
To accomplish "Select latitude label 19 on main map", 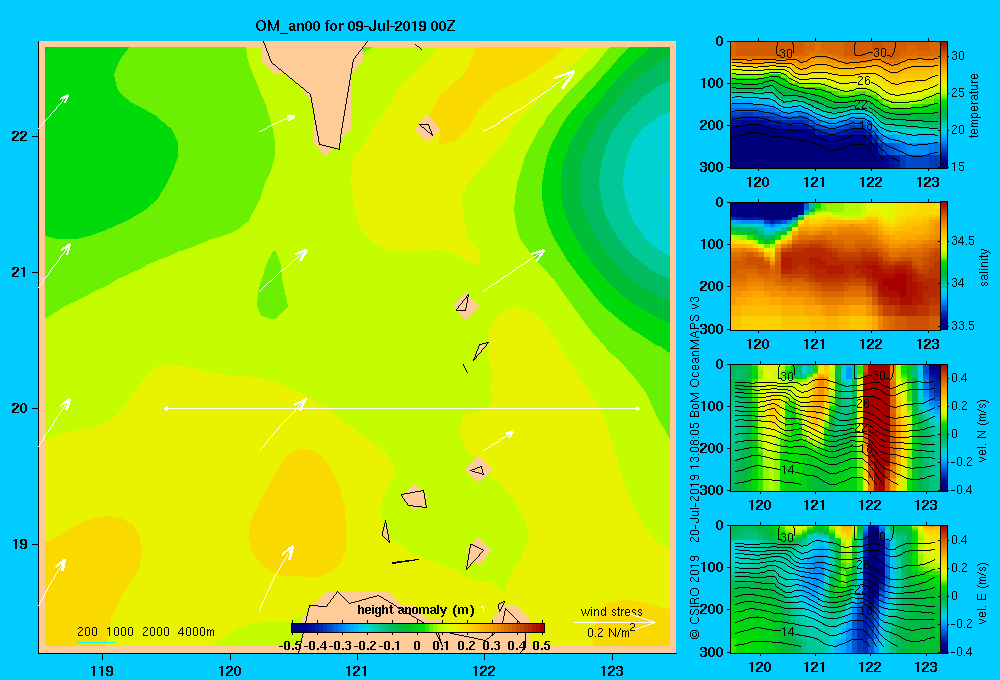I will tap(19, 544).
